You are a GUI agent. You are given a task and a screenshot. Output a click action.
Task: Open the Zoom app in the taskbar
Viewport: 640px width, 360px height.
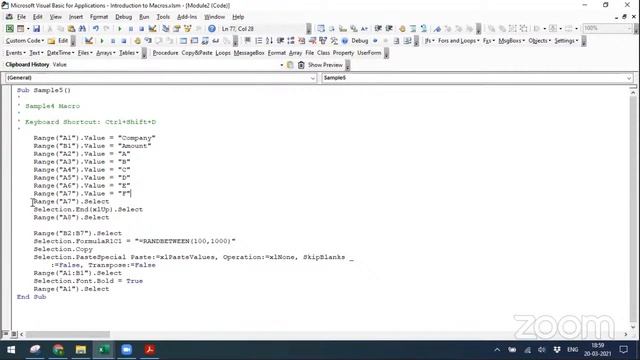tap(127, 350)
